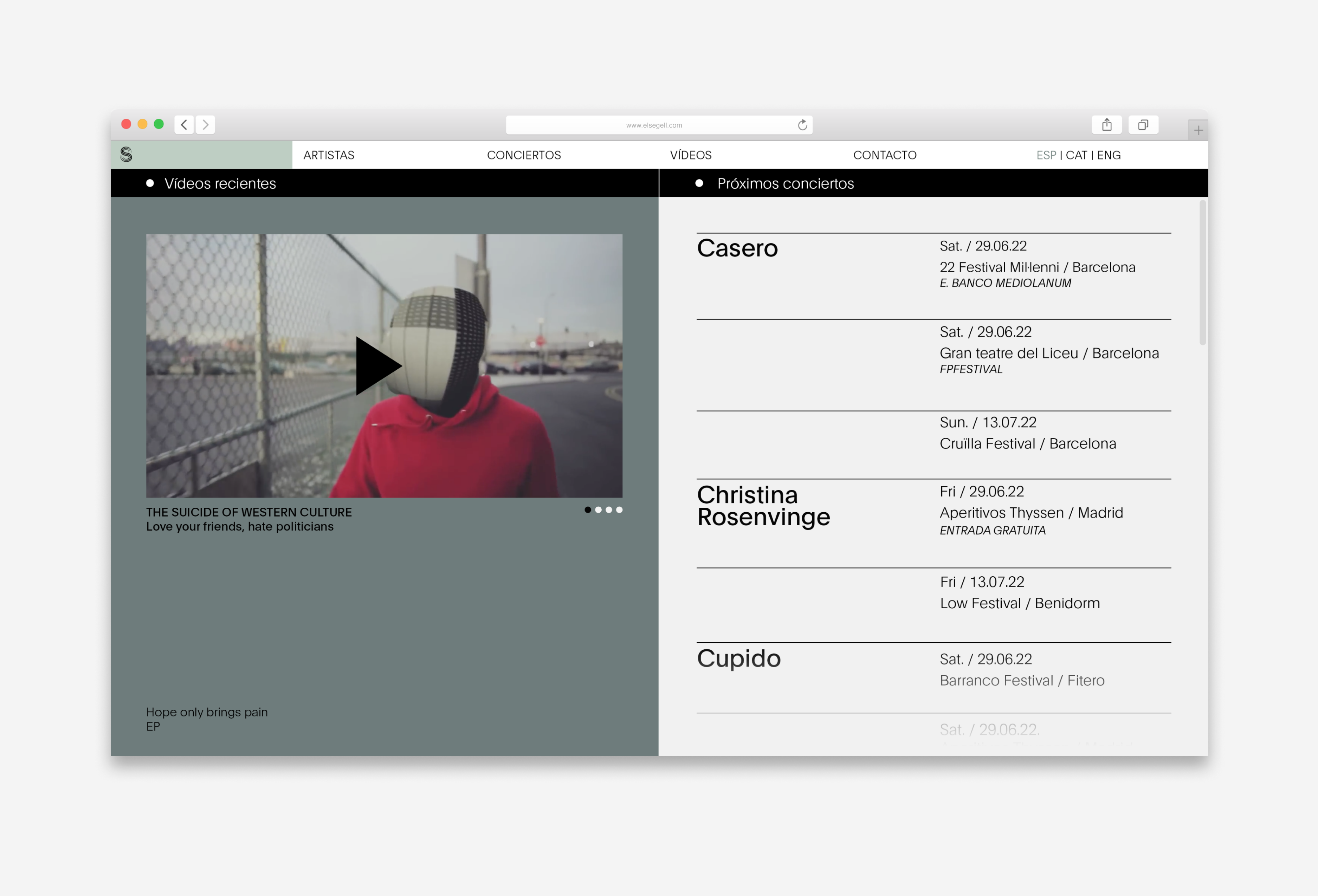This screenshot has height=896, width=1318.
Task: Open the ARTISTAS menu item
Action: pos(328,155)
